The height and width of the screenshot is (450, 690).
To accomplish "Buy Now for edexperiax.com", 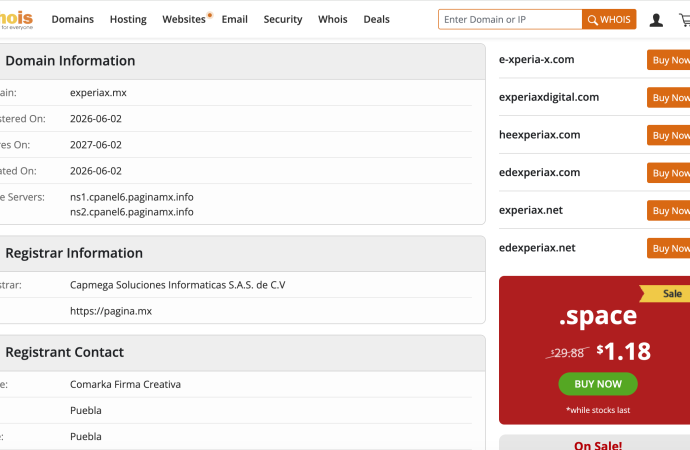I will [668, 173].
